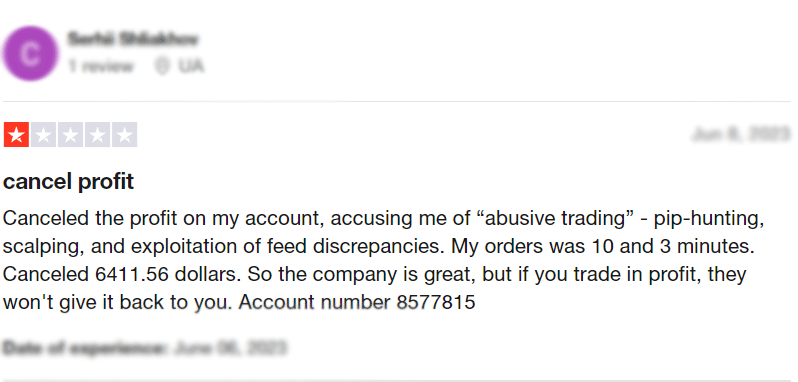Click the blurred "Date of experience" label
This screenshot has width=798, height=382.
point(84,348)
